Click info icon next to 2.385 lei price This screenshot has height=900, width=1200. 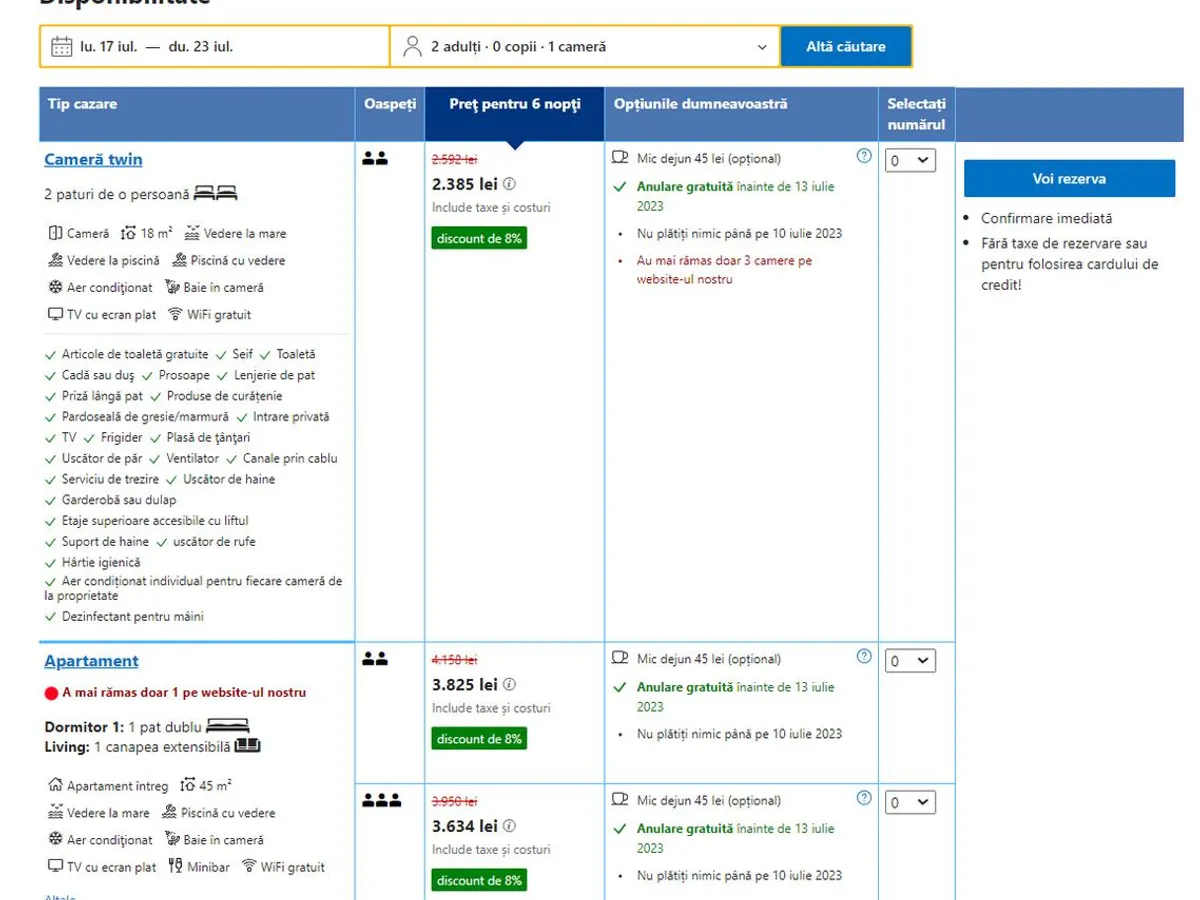509,184
